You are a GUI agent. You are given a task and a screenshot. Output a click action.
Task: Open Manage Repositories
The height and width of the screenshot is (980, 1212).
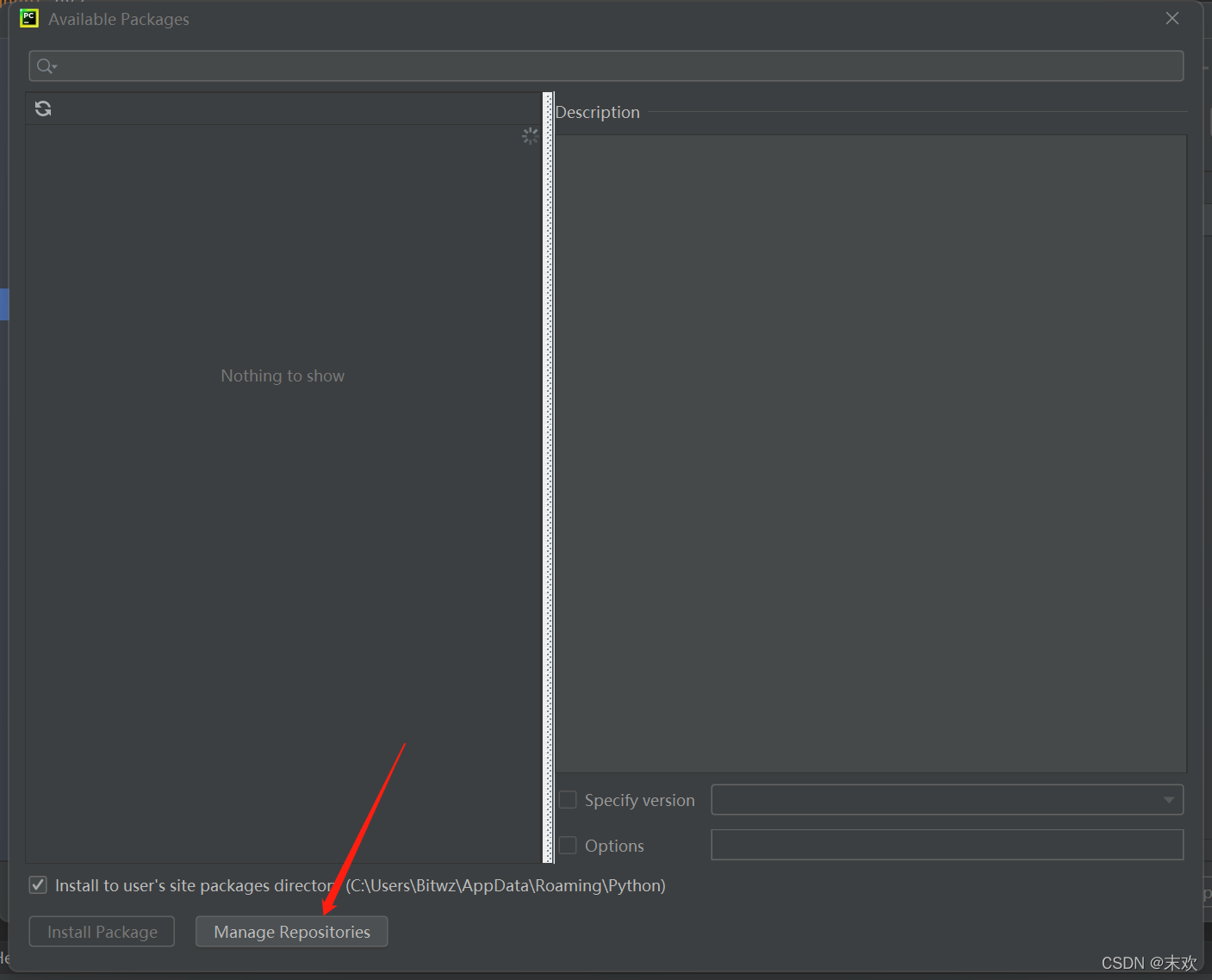pos(292,932)
